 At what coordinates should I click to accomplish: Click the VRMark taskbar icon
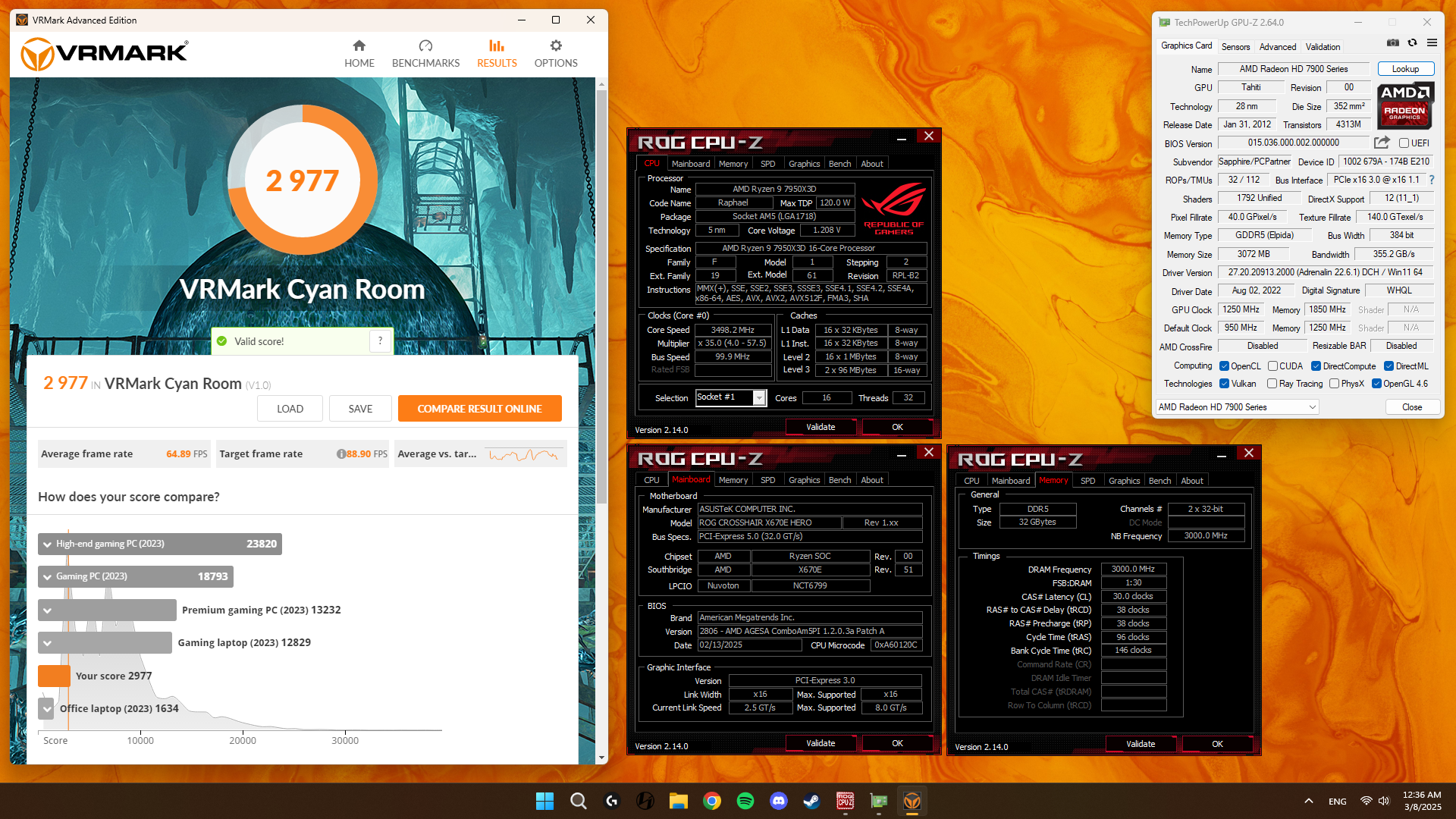pos(912,801)
